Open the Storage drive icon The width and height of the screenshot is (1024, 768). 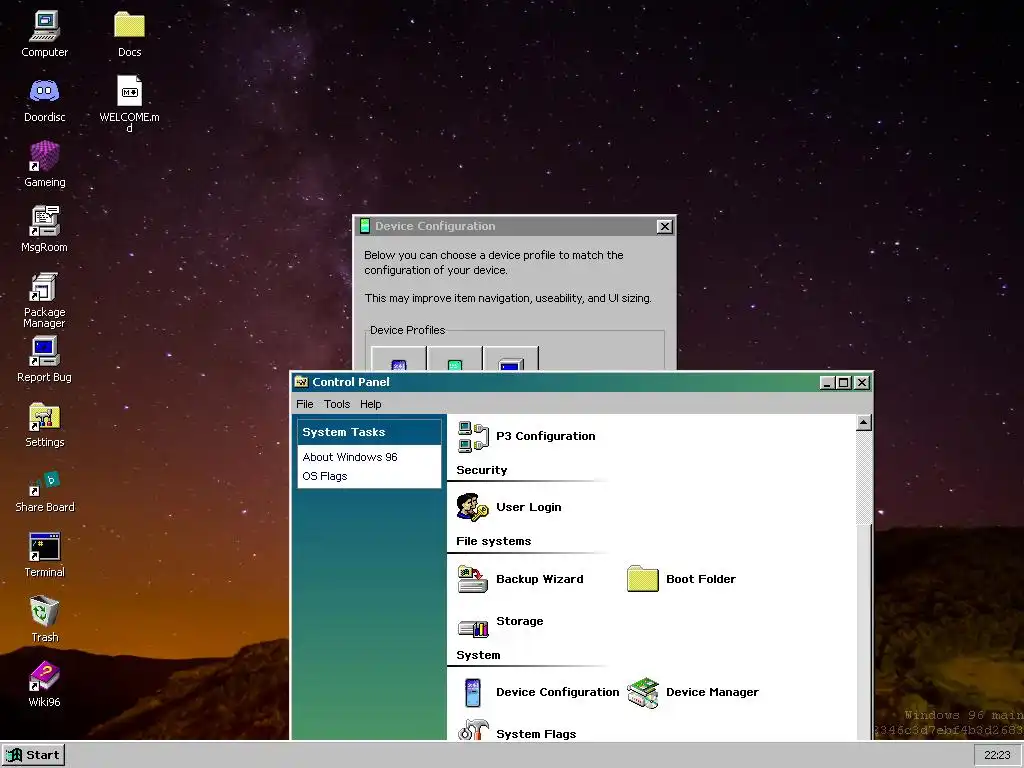pyautogui.click(x=473, y=628)
